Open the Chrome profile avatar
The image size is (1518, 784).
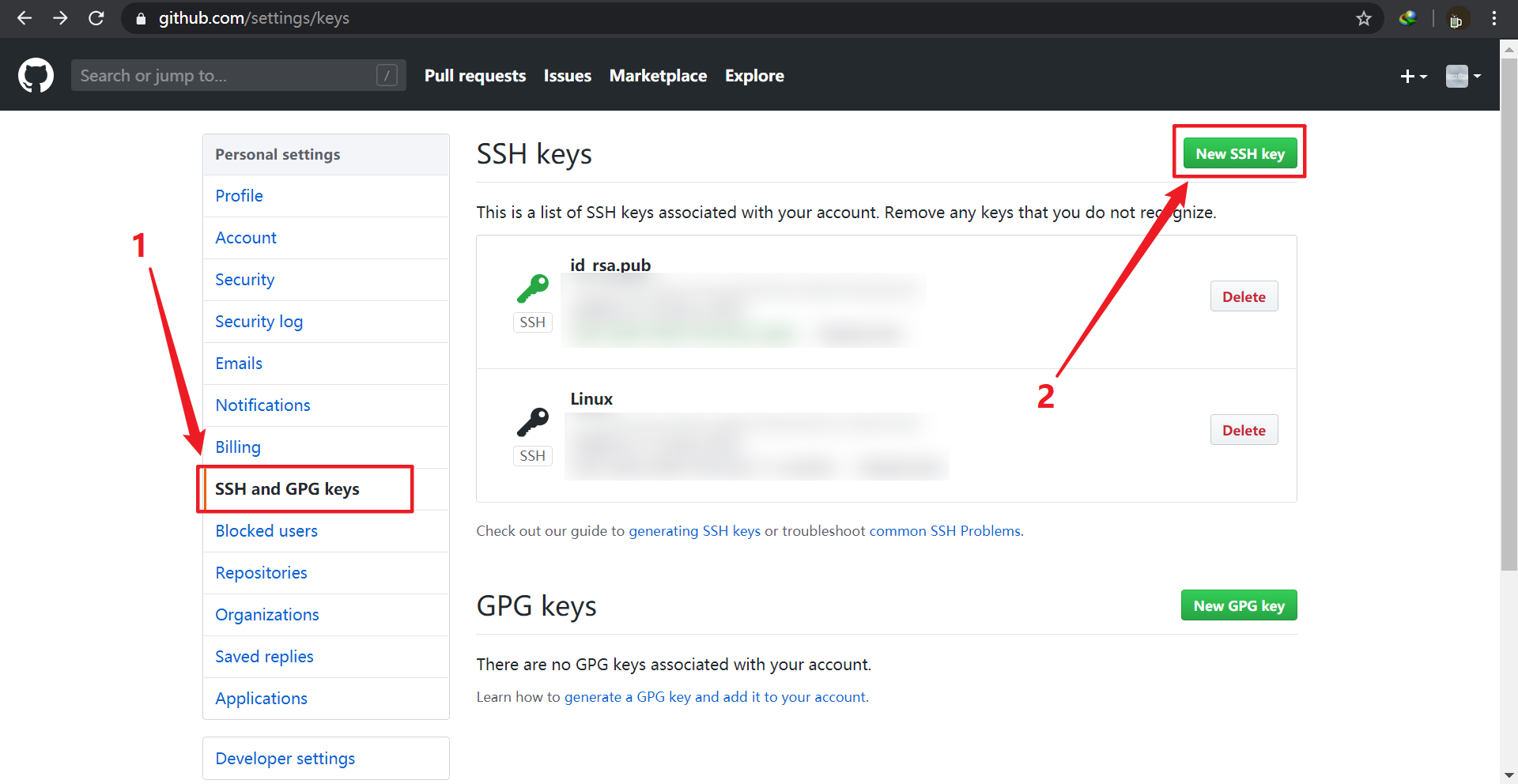[x=1456, y=19]
